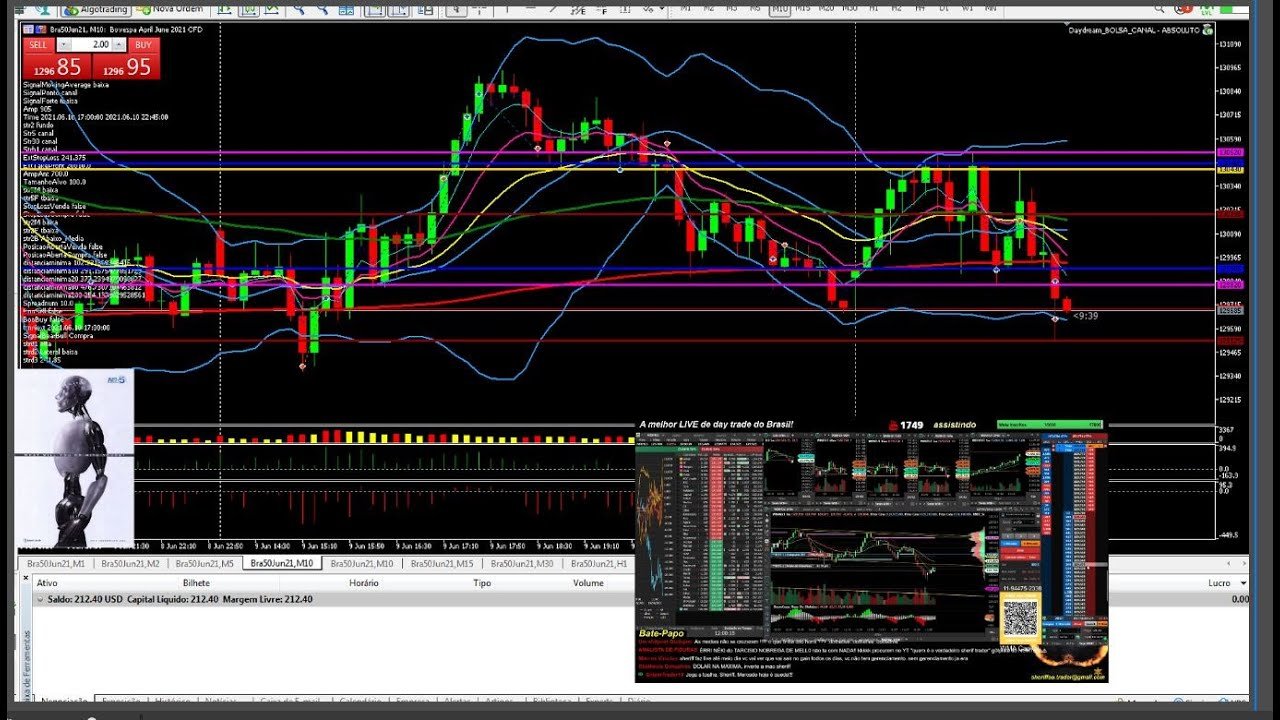Sort by Bilhete column header
1280x720 pixels.
click(196, 583)
